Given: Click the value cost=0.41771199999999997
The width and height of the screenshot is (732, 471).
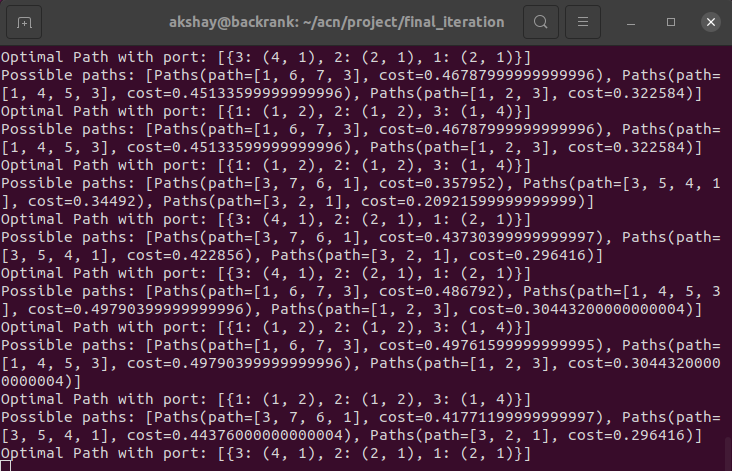Looking at the screenshot, I should [x=487, y=417].
